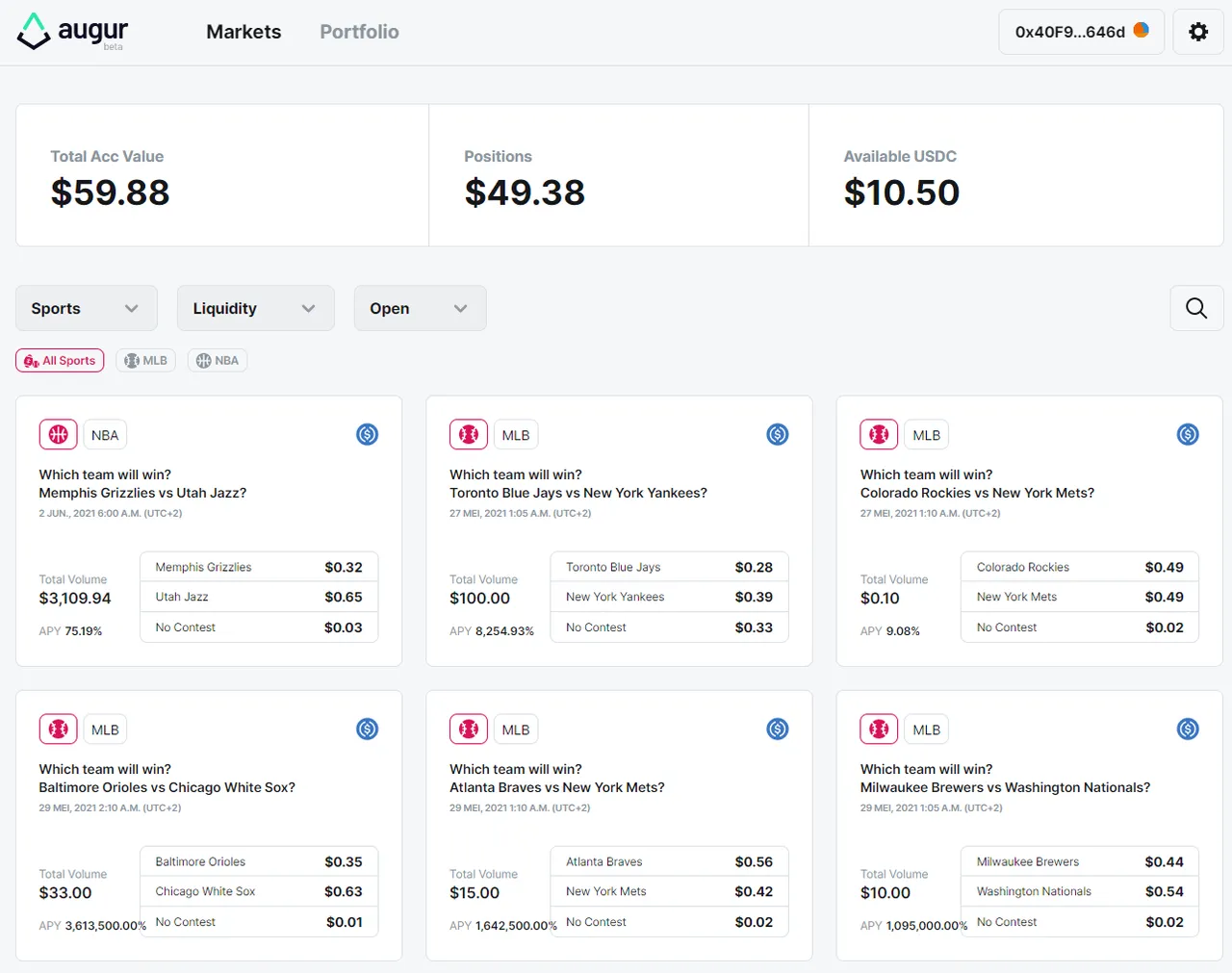This screenshot has width=1232, height=973.
Task: Choose Memphis Grizzlies outcome at $0.32
Action: click(259, 567)
